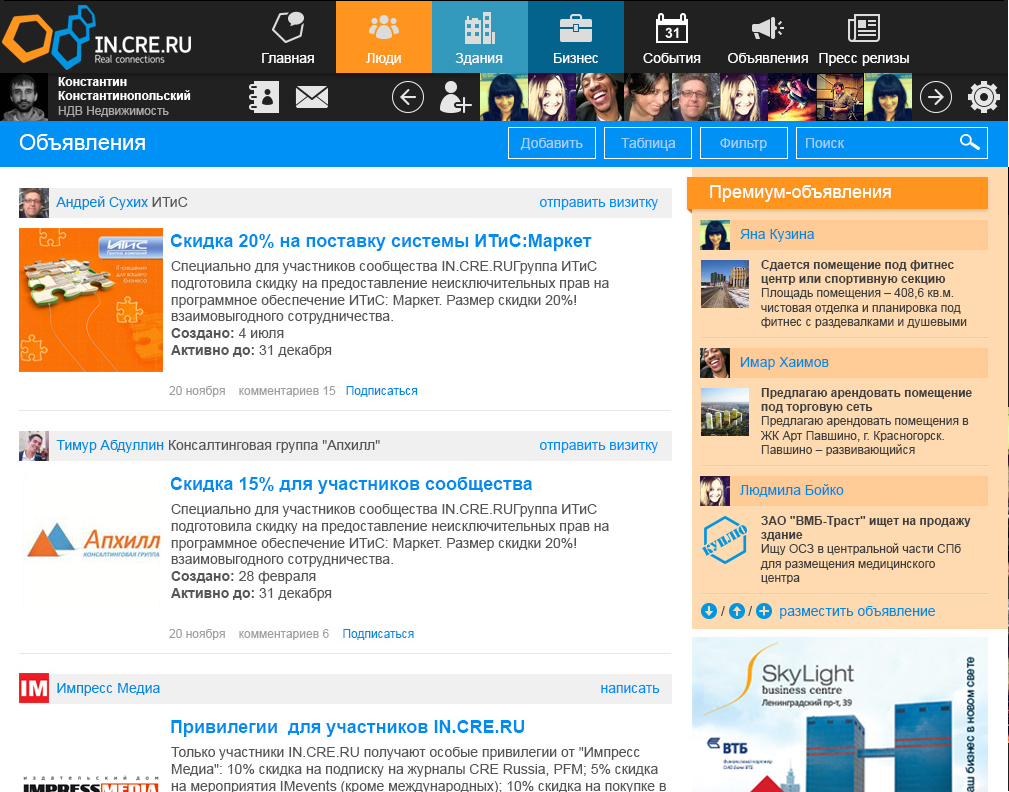The height and width of the screenshot is (792, 1009).
Task: Click the search magnifier icon
Action: click(970, 142)
